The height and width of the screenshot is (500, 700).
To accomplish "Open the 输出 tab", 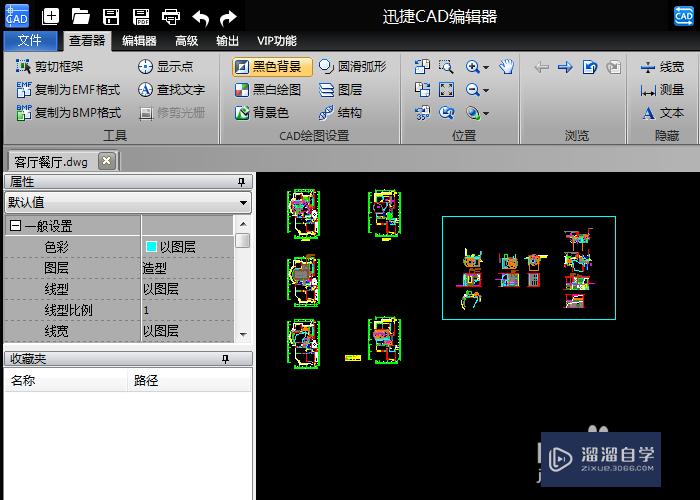I will click(227, 41).
